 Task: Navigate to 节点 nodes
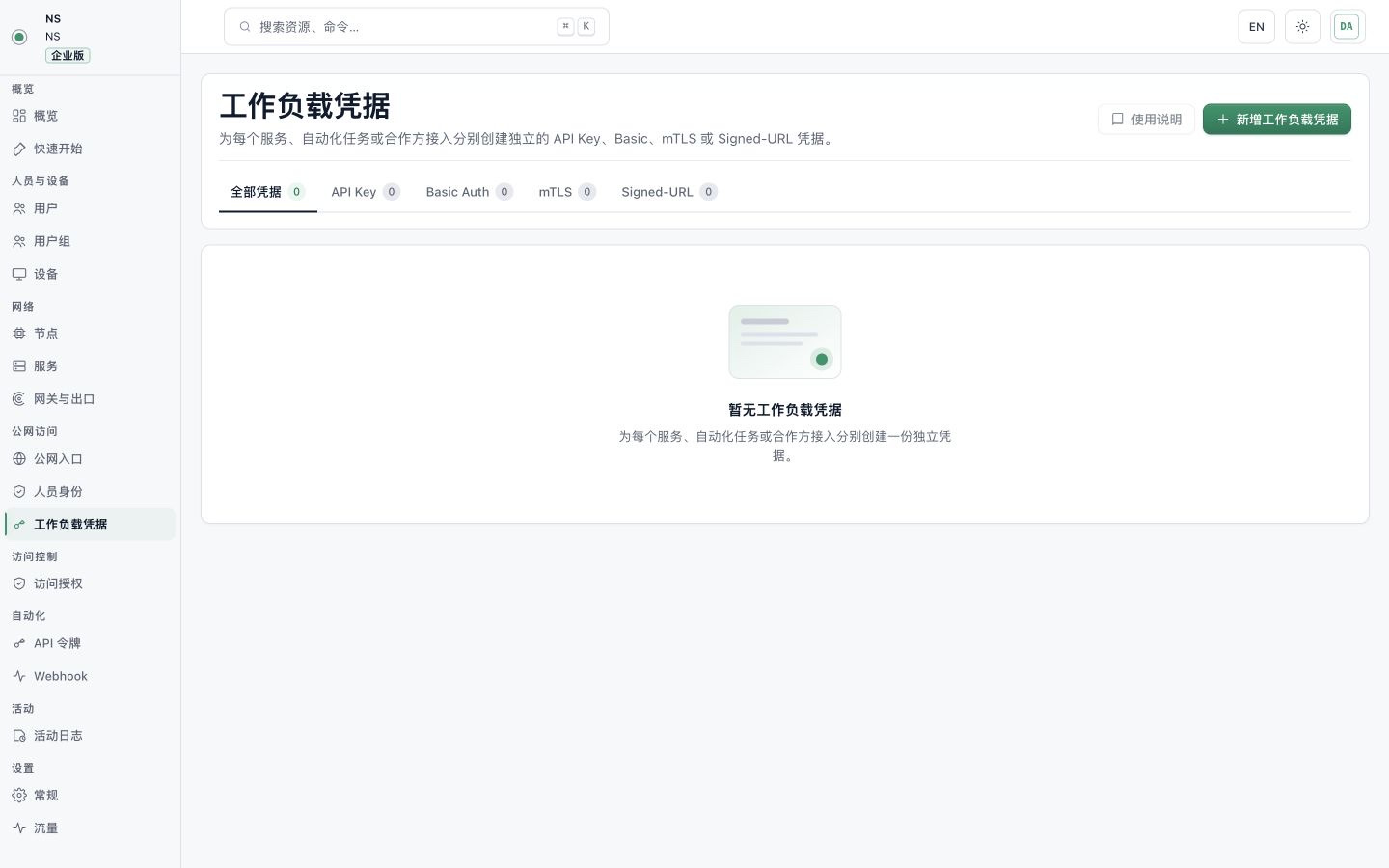point(90,334)
